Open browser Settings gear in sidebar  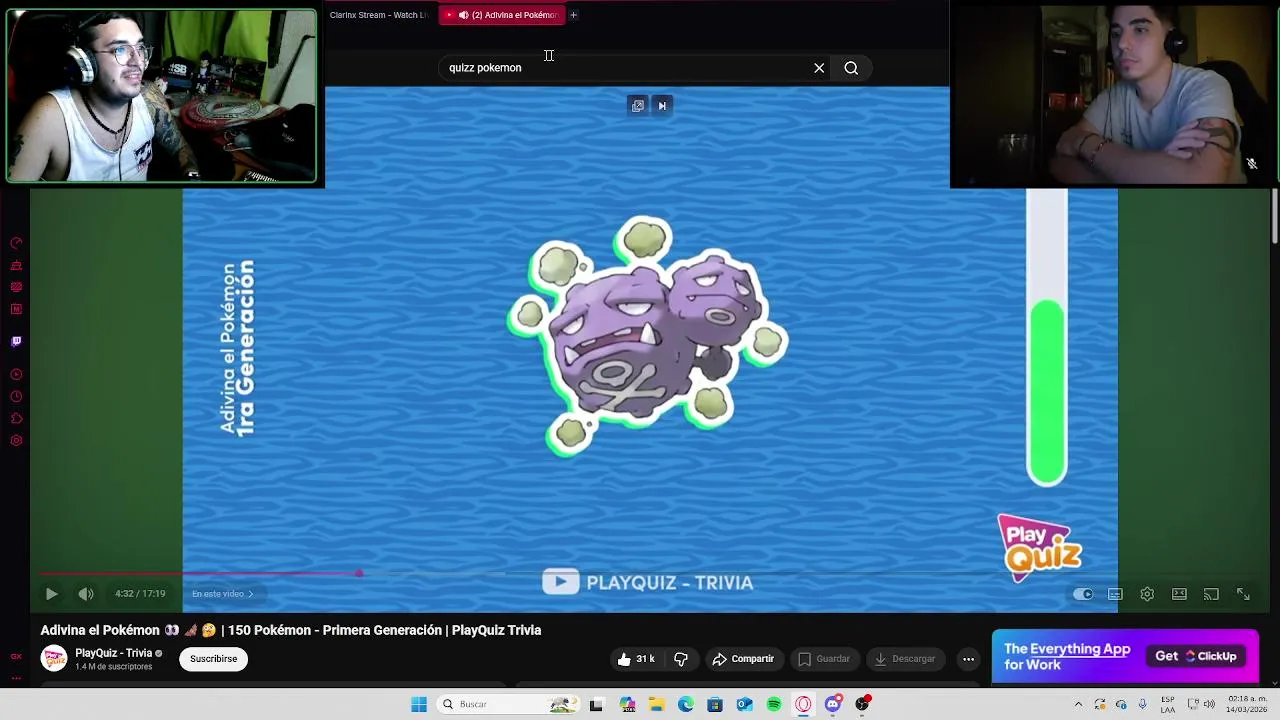coord(16,441)
